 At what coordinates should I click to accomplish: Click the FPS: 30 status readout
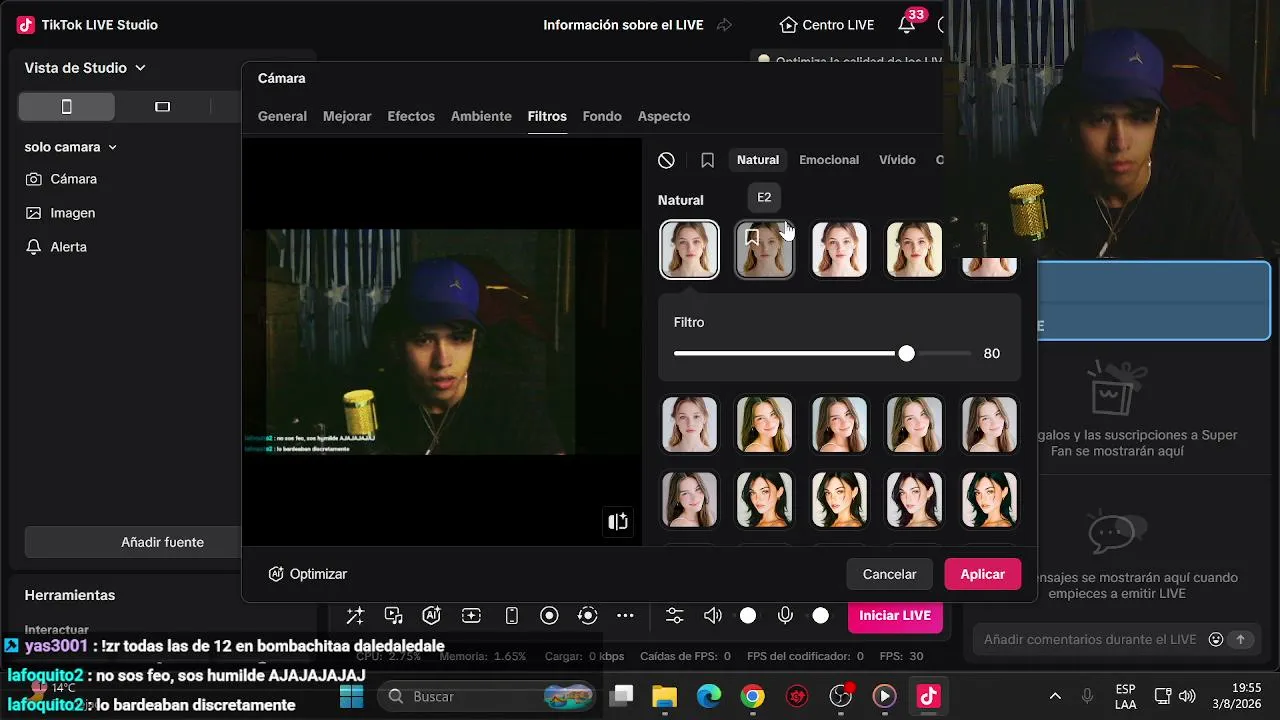tap(901, 656)
